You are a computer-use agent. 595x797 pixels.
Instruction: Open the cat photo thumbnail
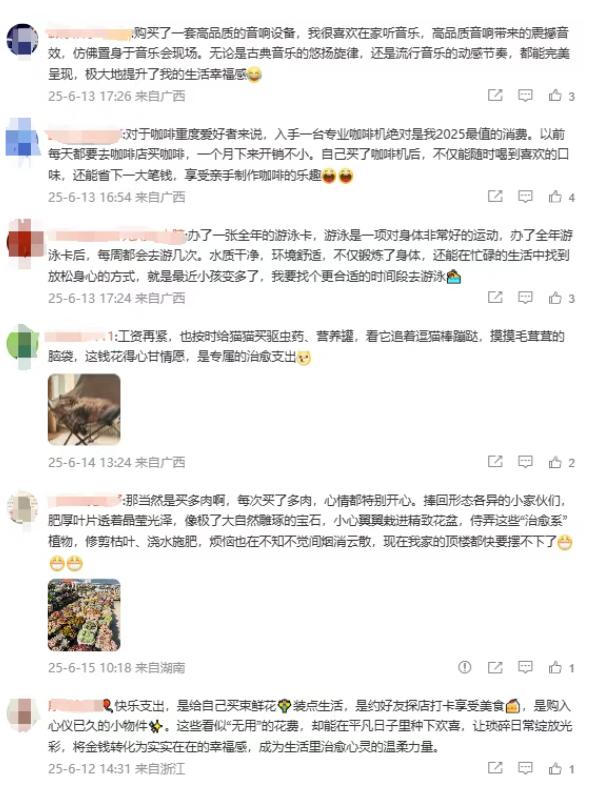pyautogui.click(x=84, y=410)
